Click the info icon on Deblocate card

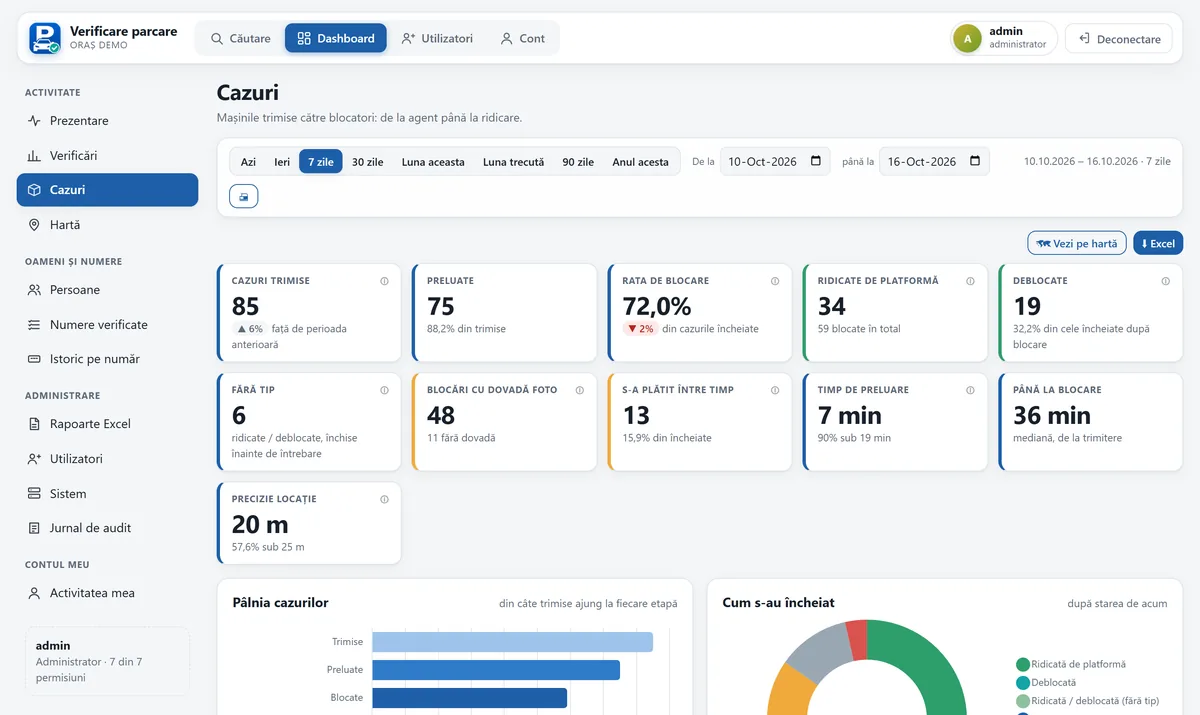click(x=1166, y=281)
